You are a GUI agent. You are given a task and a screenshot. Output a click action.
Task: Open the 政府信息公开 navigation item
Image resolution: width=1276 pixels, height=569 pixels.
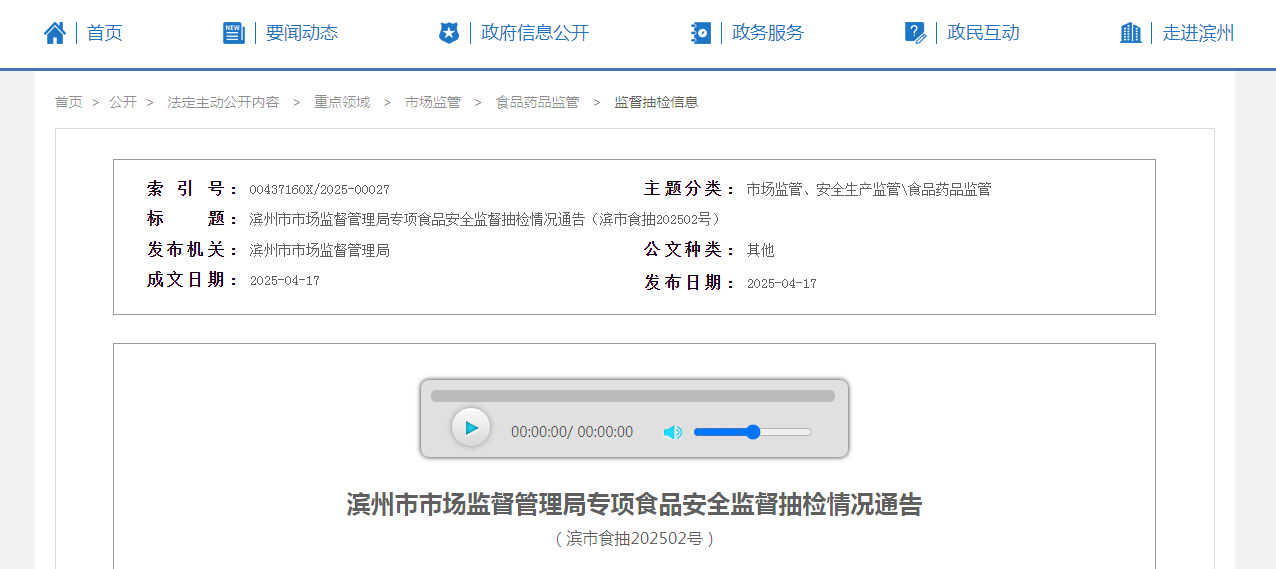click(535, 33)
